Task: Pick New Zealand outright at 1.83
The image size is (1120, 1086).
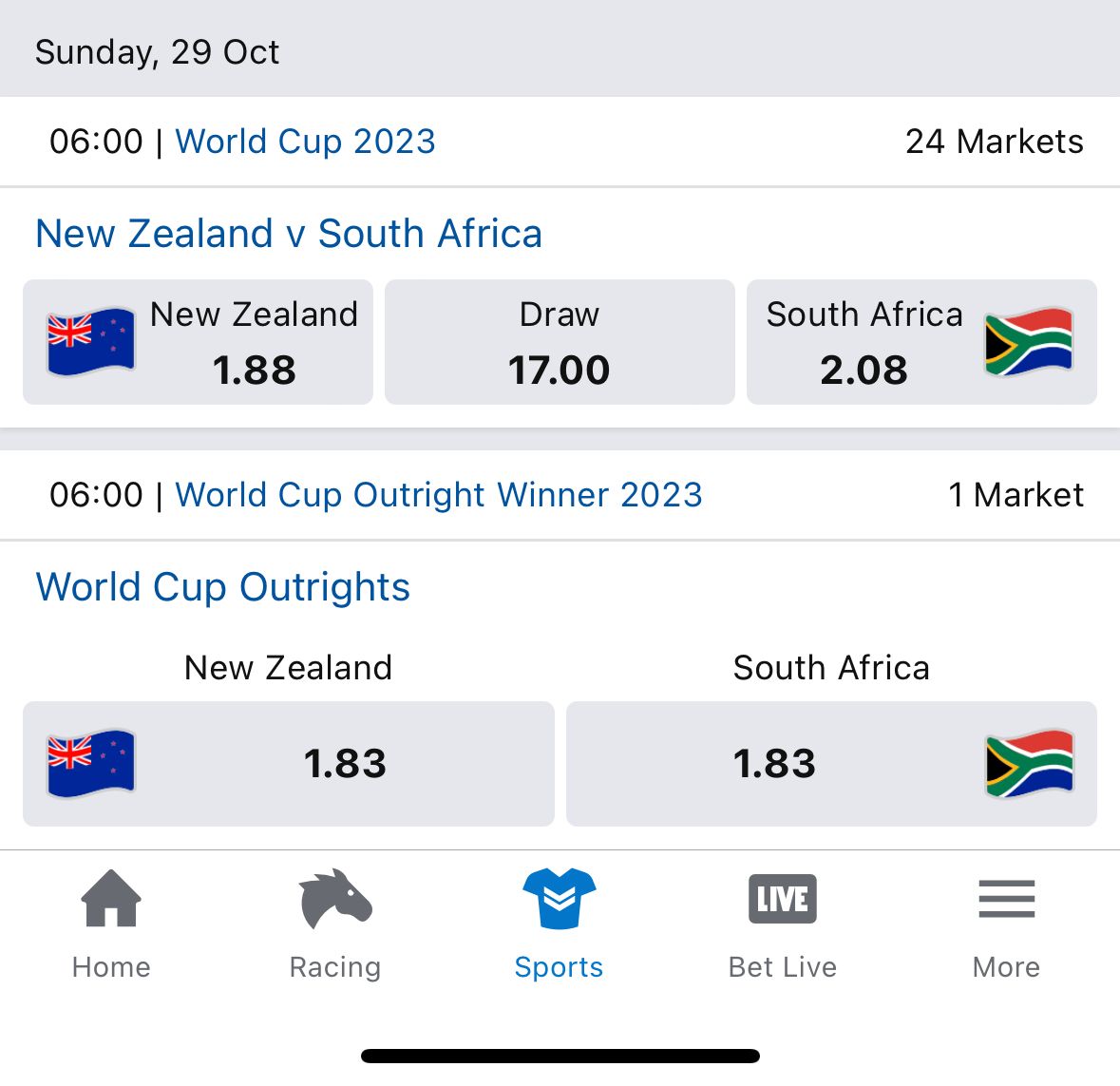Action: tap(289, 764)
